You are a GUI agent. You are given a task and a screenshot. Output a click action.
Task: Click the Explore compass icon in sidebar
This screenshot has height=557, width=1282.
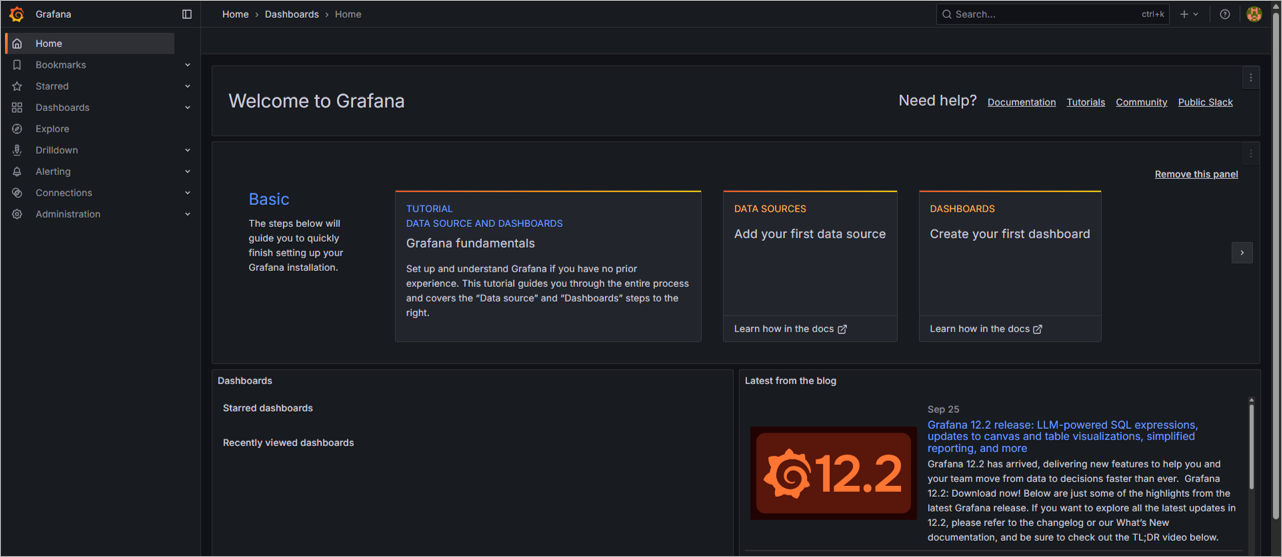click(x=17, y=129)
